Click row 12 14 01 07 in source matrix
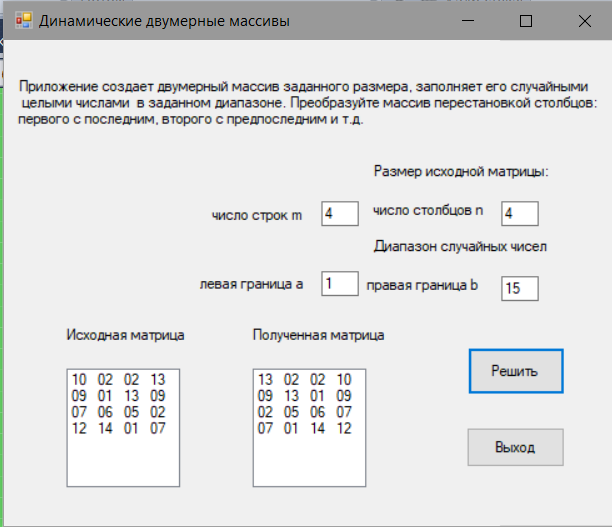This screenshot has height=527, width=612. [x=118, y=428]
